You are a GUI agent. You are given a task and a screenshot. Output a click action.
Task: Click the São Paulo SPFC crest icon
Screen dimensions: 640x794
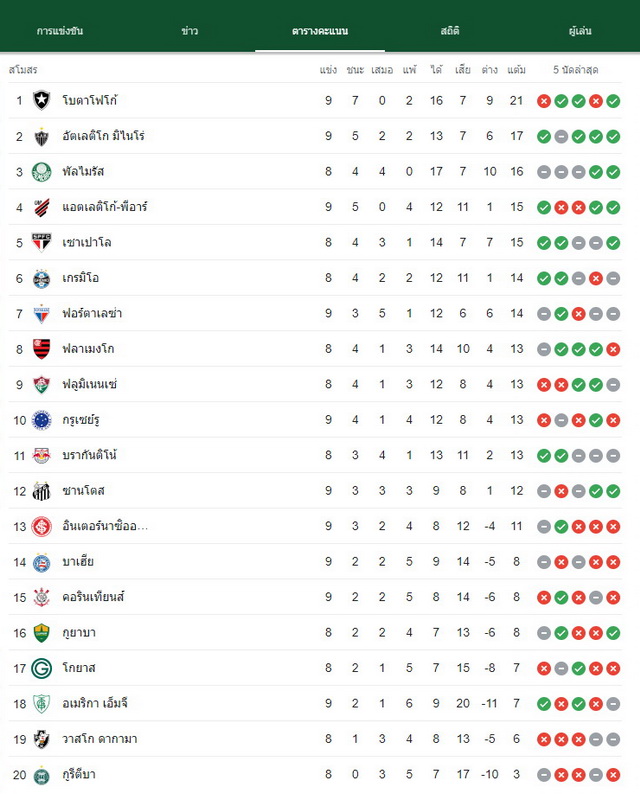click(42, 243)
